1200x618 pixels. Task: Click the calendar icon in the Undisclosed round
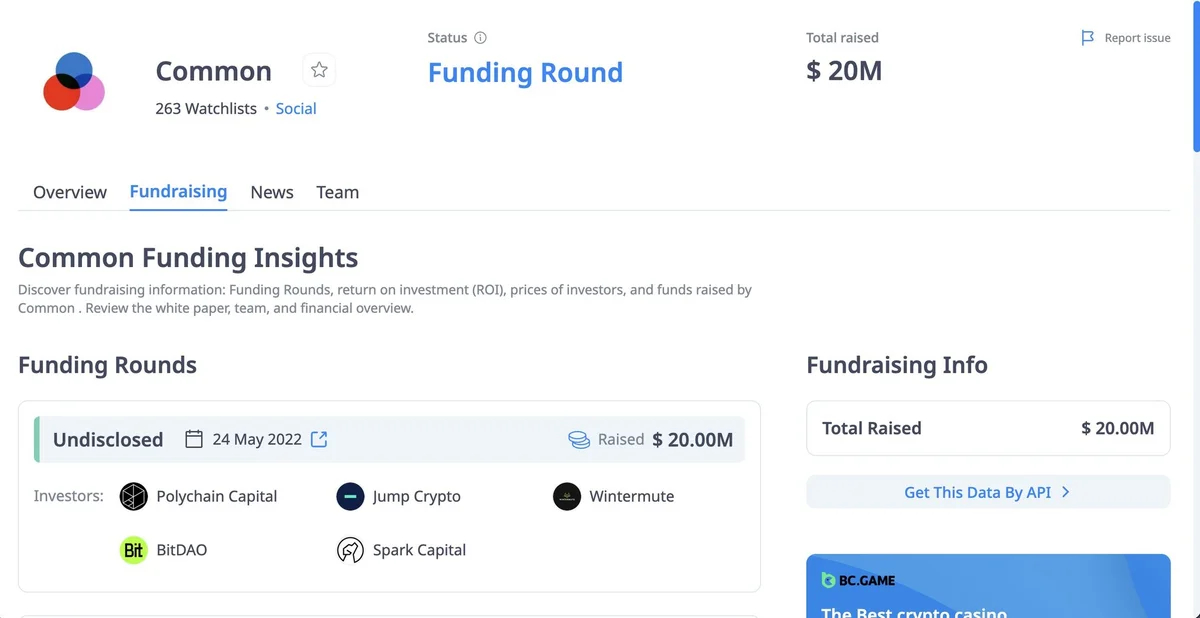click(194, 439)
